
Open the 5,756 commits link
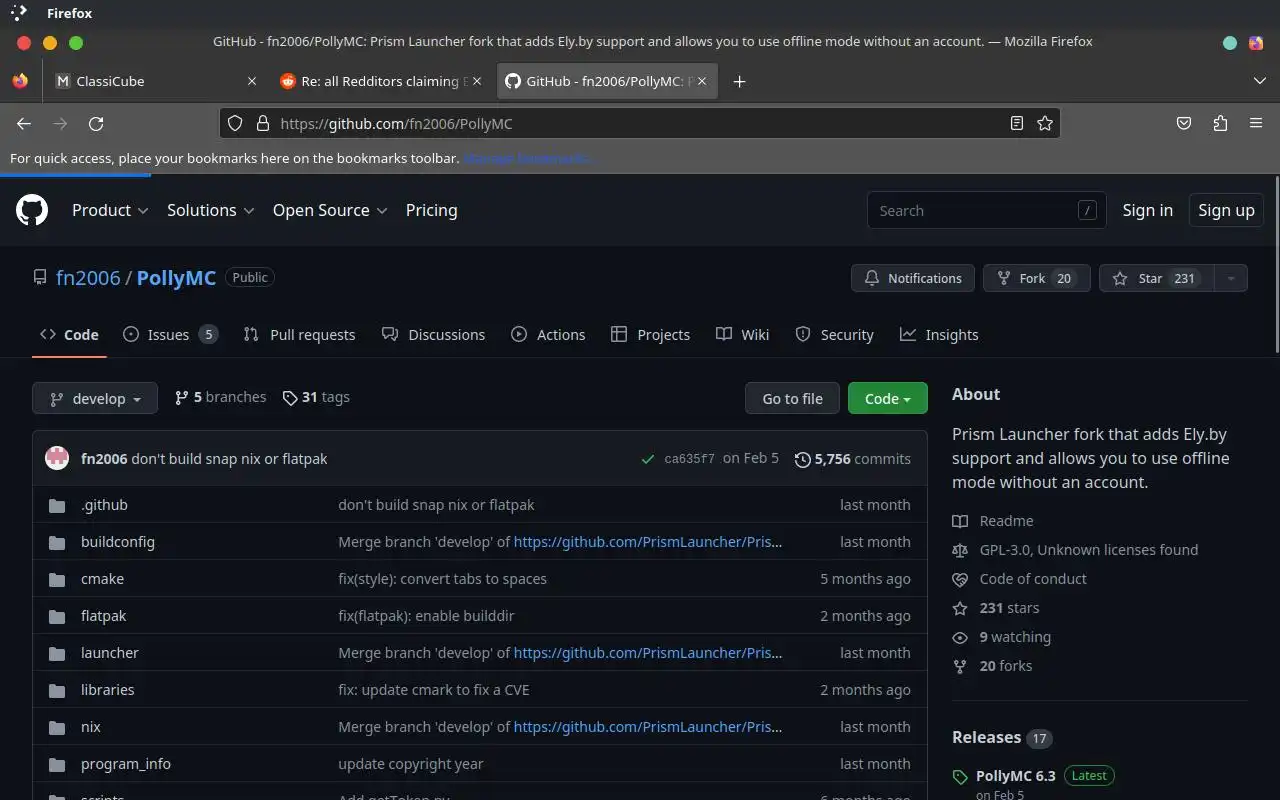pos(853,459)
